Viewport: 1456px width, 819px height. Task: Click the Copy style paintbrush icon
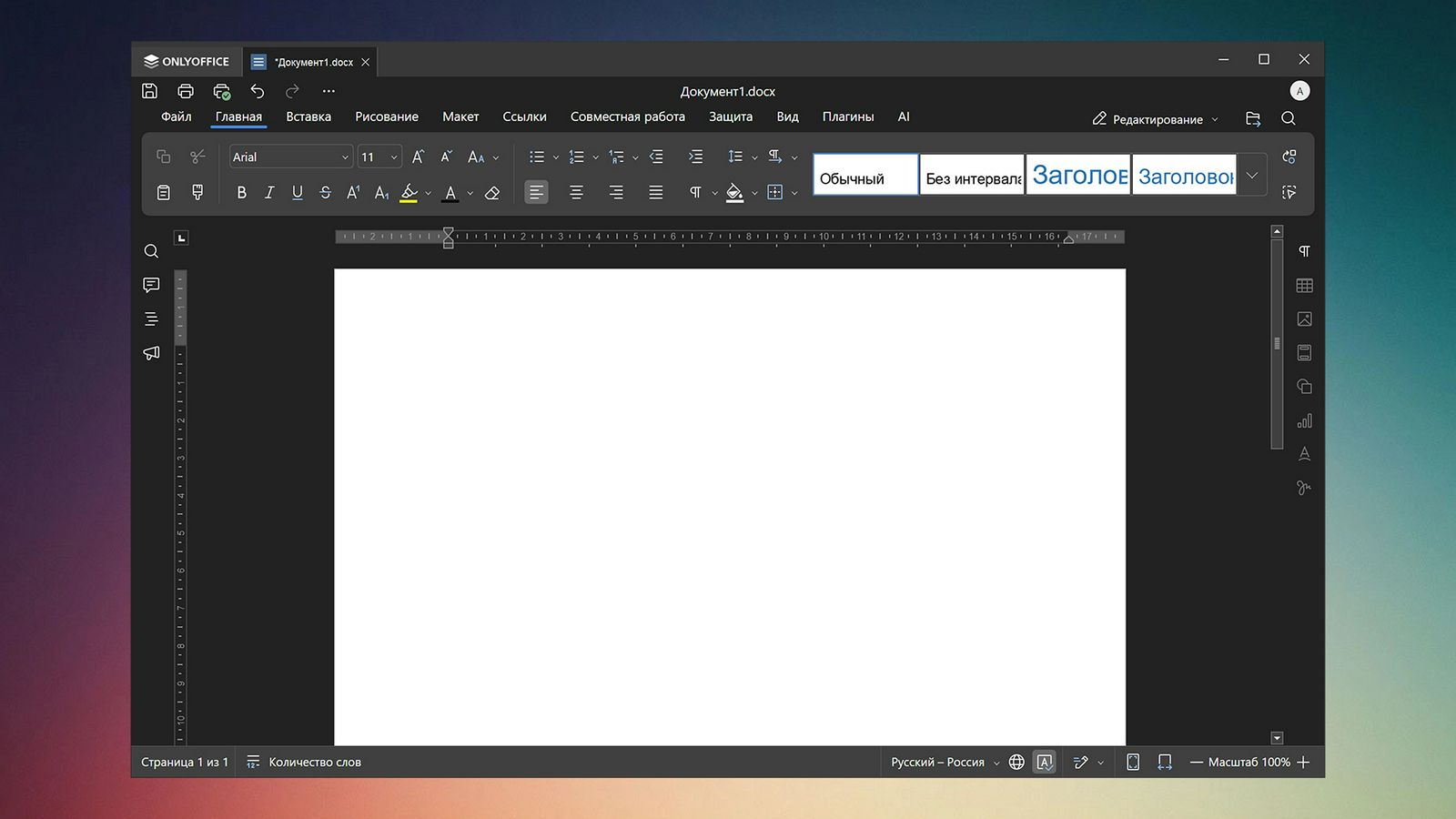(x=197, y=192)
